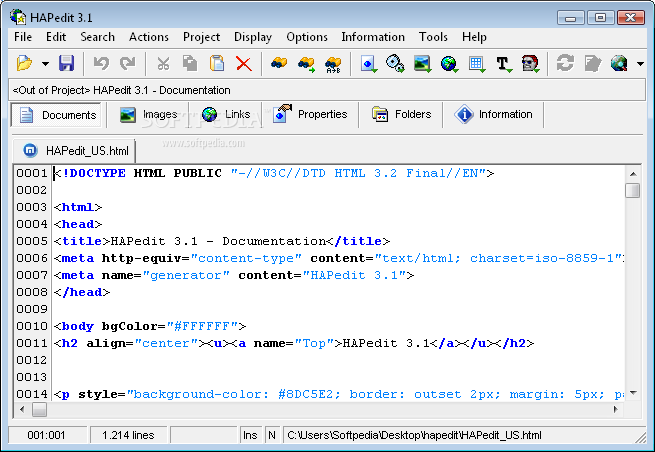
Task: Click the horizontal scrollbar right arrow
Action: [616, 409]
